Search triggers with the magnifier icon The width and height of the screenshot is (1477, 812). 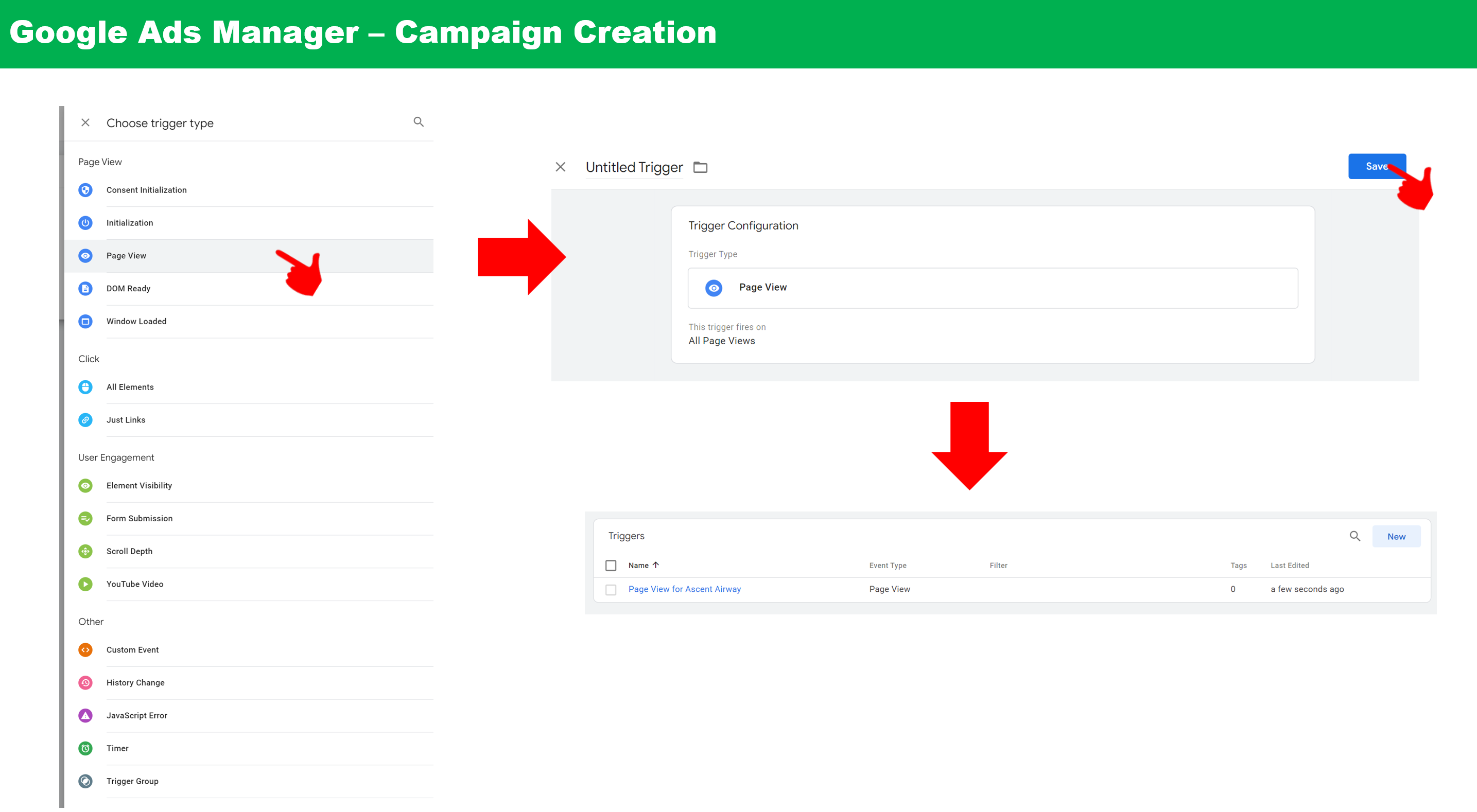coord(1354,536)
